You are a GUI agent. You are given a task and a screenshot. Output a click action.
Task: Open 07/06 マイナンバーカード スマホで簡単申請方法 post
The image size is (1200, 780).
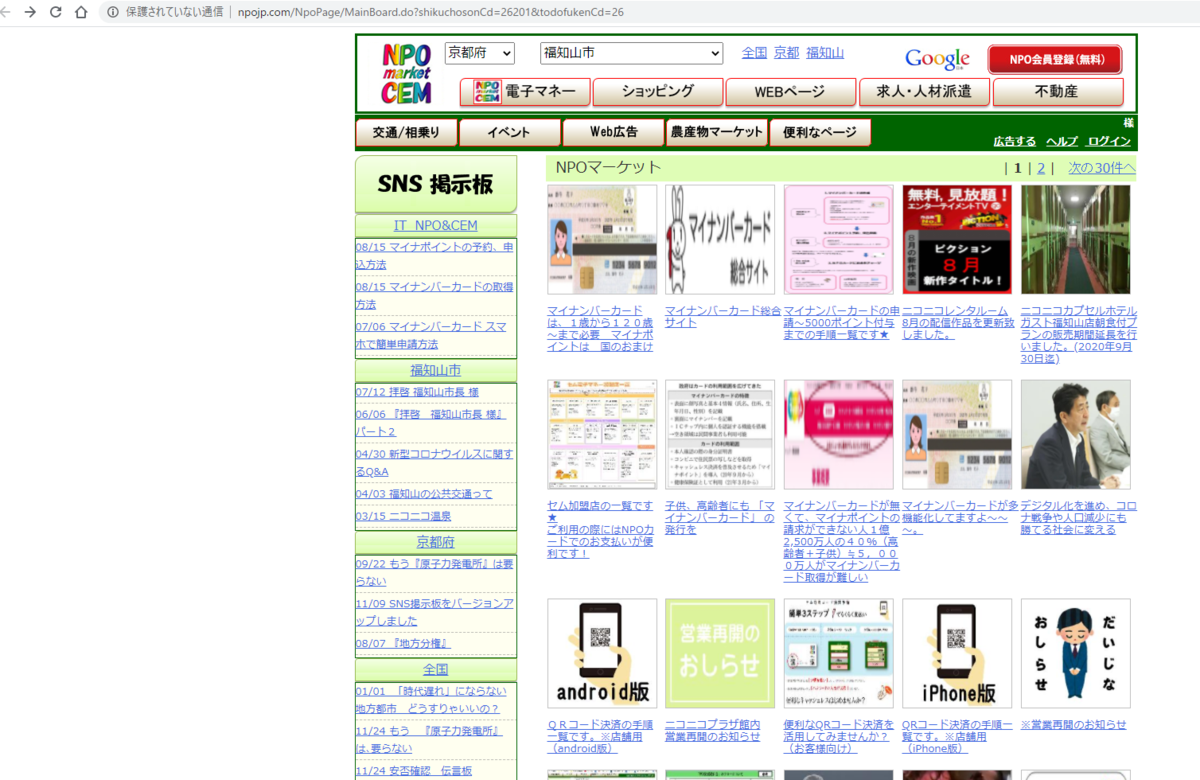(433, 335)
